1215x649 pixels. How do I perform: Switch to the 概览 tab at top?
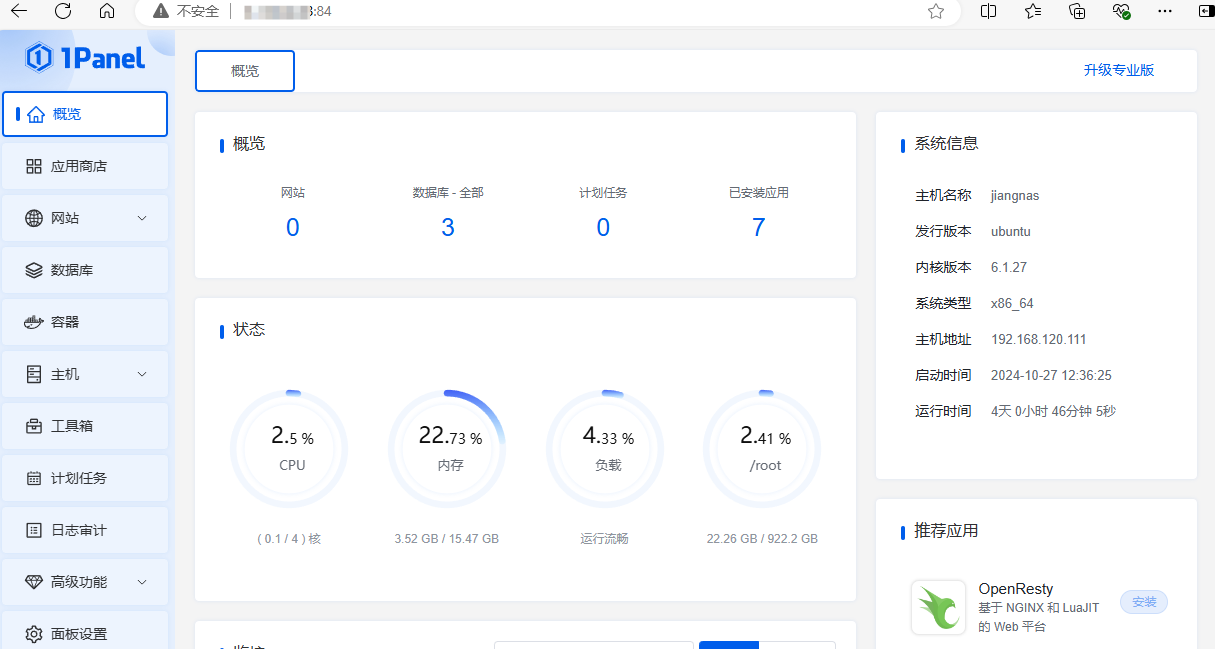coord(245,71)
